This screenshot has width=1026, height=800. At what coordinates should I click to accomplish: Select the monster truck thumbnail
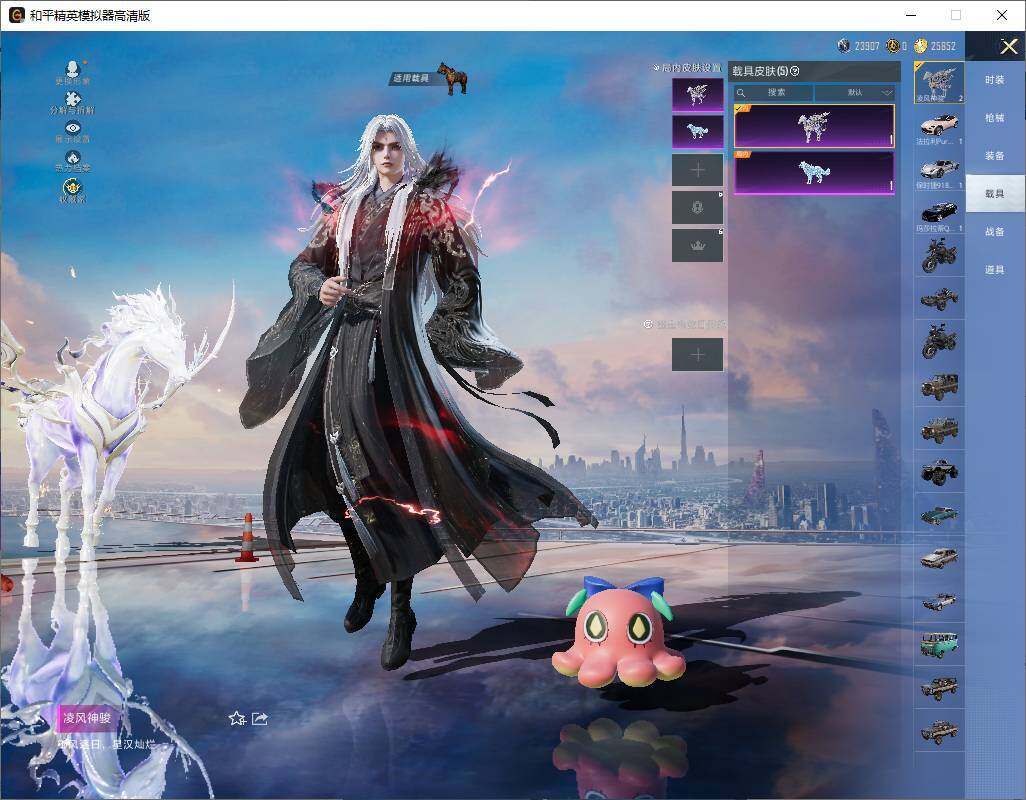[939, 472]
